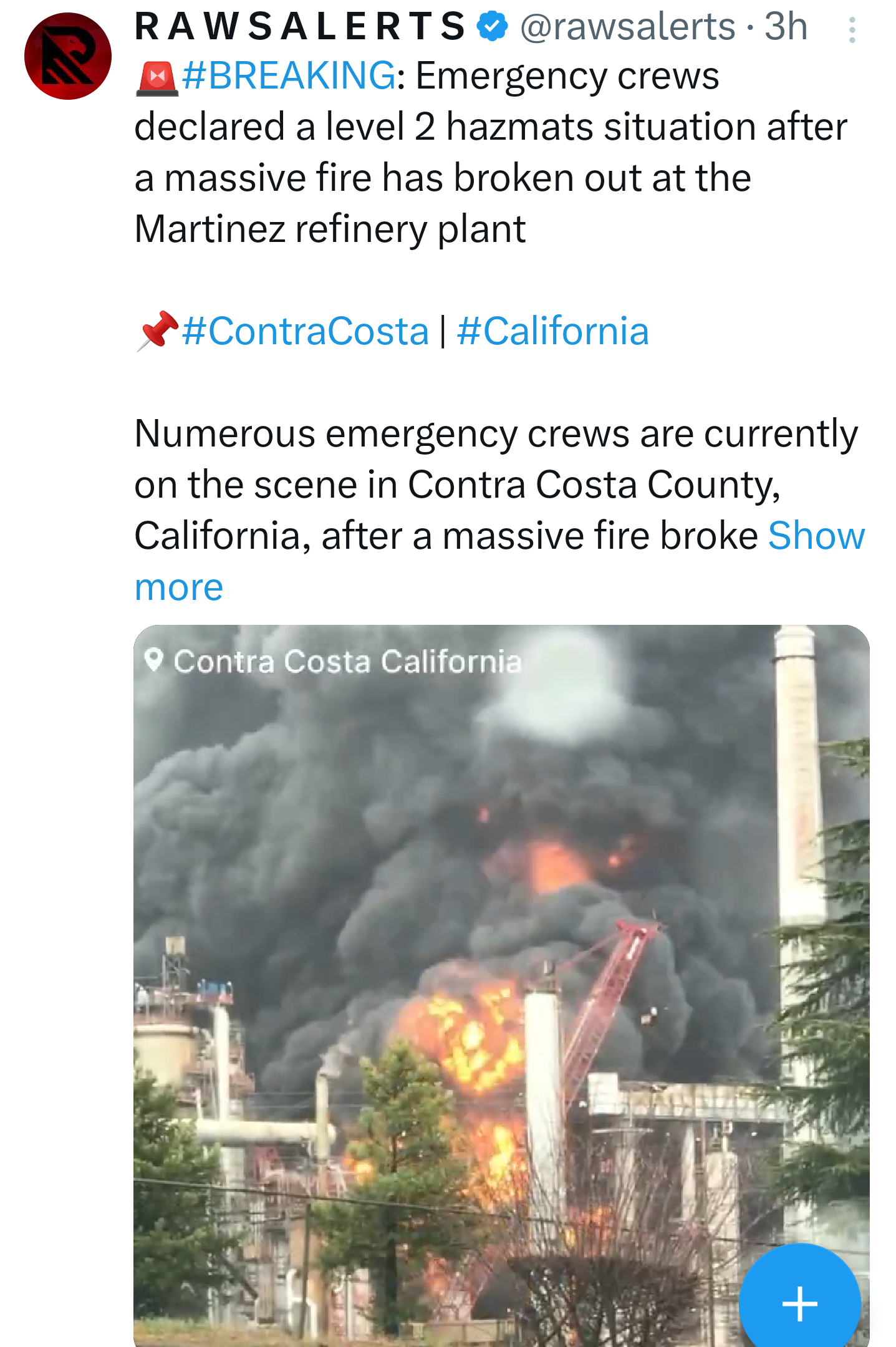Click the blue verified badge

pos(493,26)
